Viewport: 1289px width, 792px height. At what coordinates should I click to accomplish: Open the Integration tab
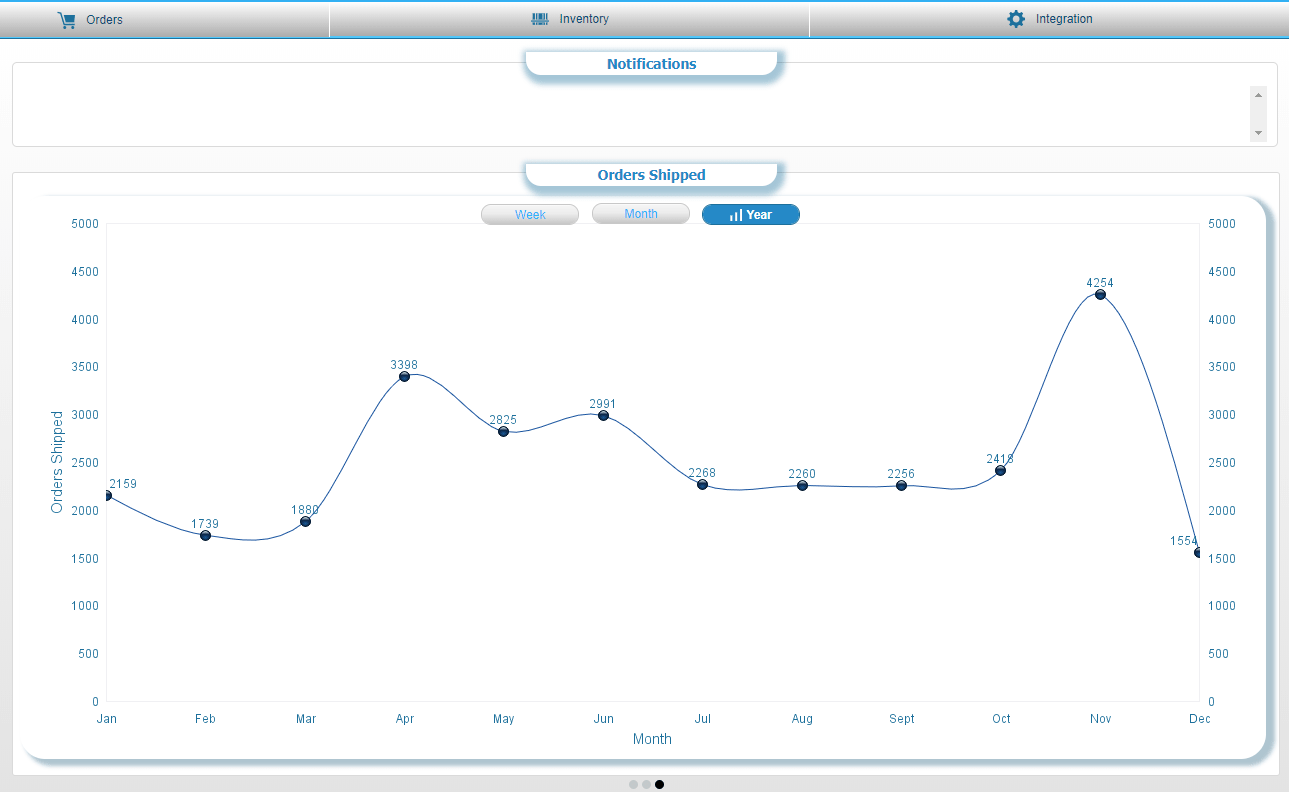(x=1049, y=20)
